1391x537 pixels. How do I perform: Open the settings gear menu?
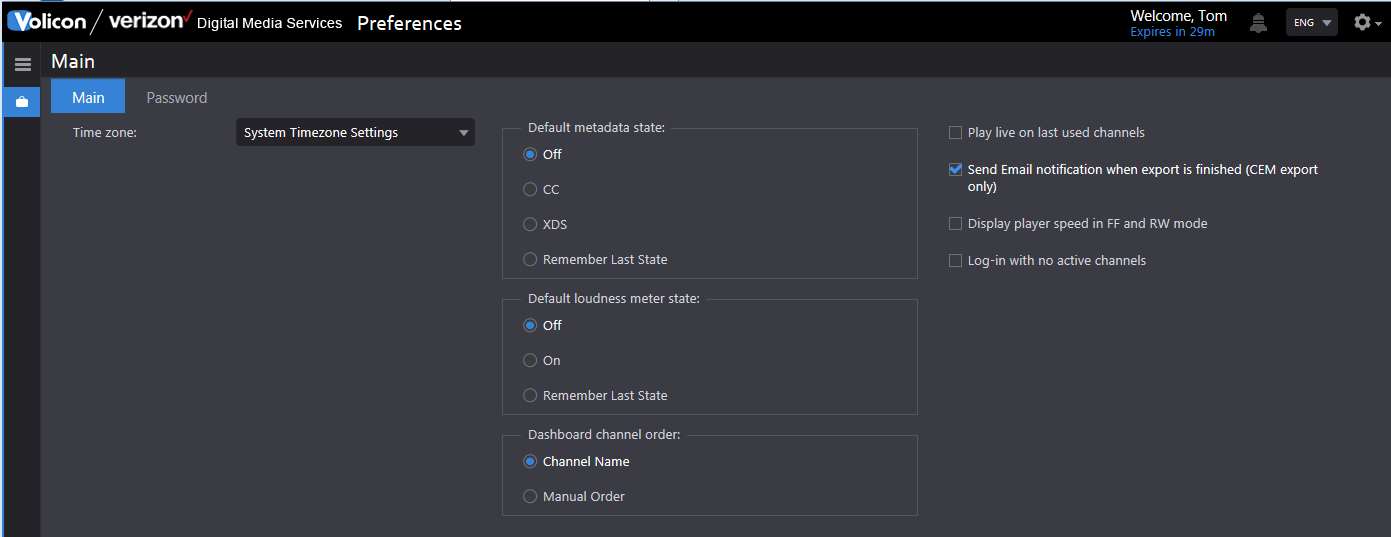coord(1362,22)
